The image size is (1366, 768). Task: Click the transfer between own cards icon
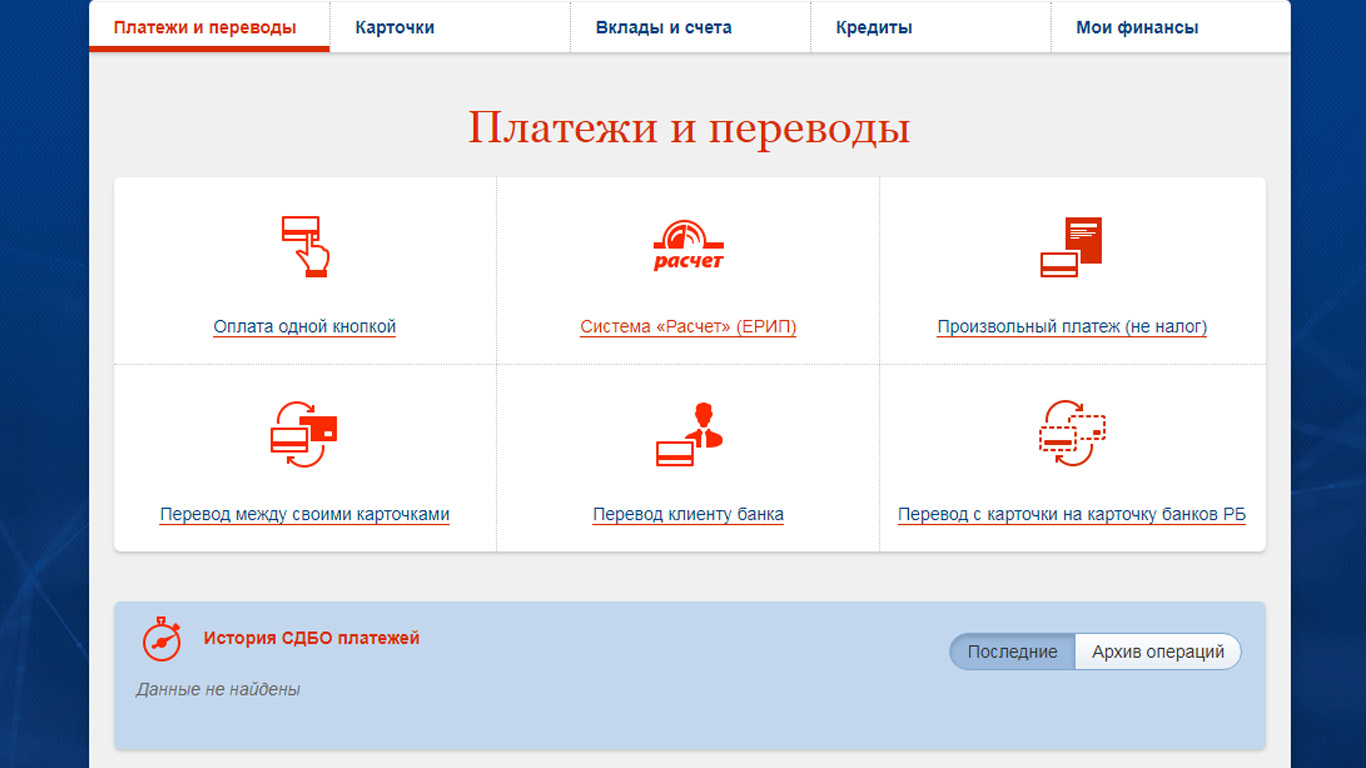[304, 434]
